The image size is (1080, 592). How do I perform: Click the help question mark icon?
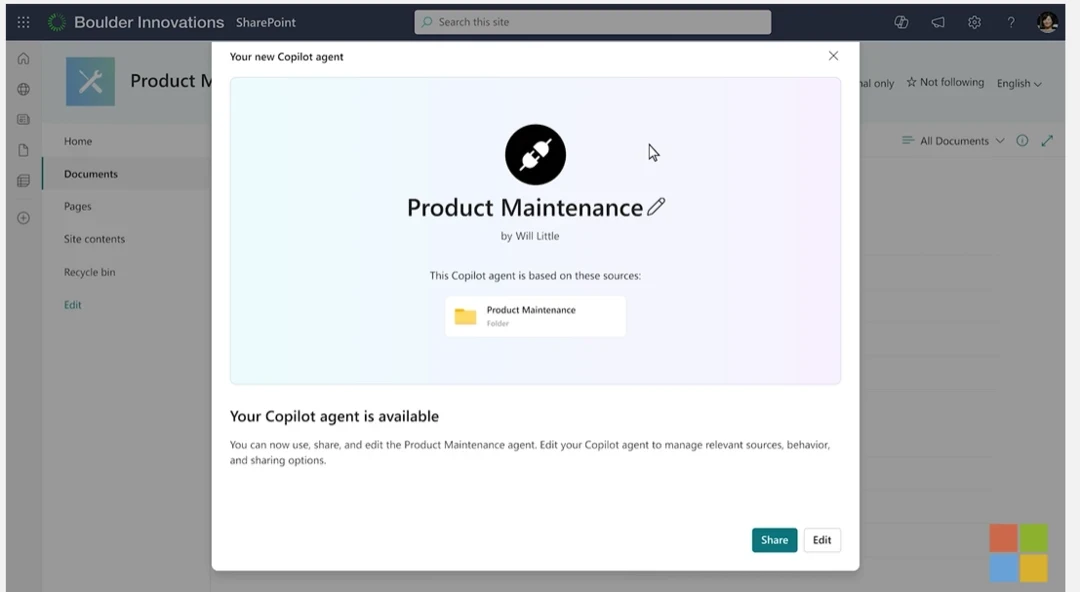pyautogui.click(x=1011, y=22)
